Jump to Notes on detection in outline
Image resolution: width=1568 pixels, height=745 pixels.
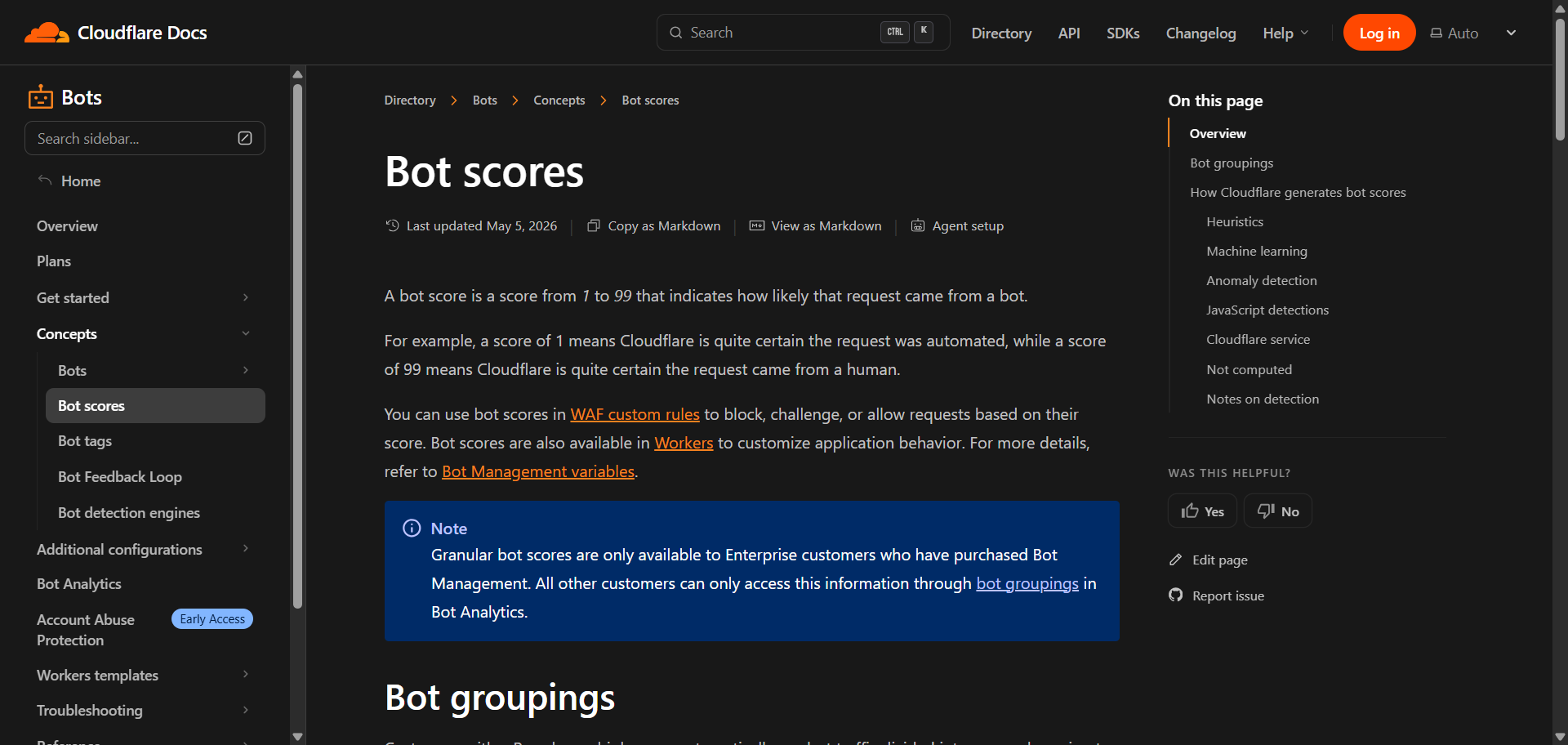pos(1263,399)
